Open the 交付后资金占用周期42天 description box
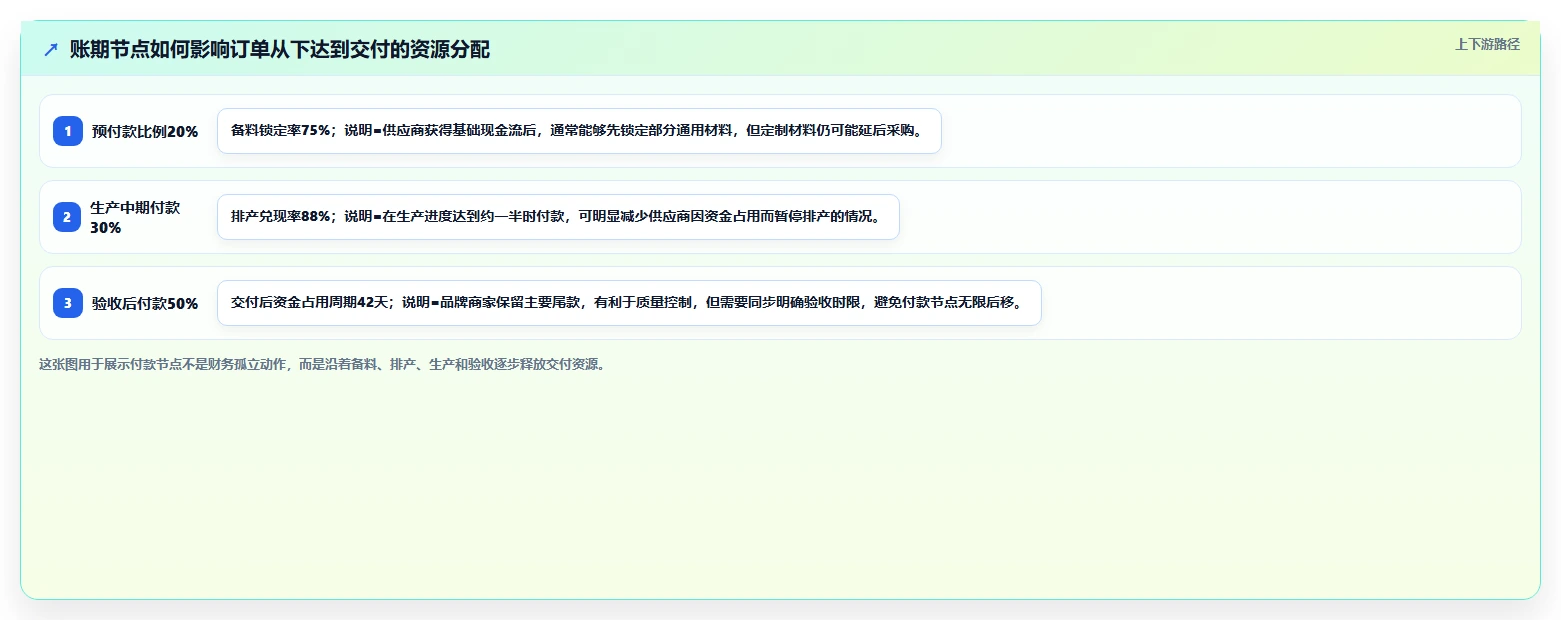This screenshot has height=620, width=1561. [x=629, y=303]
